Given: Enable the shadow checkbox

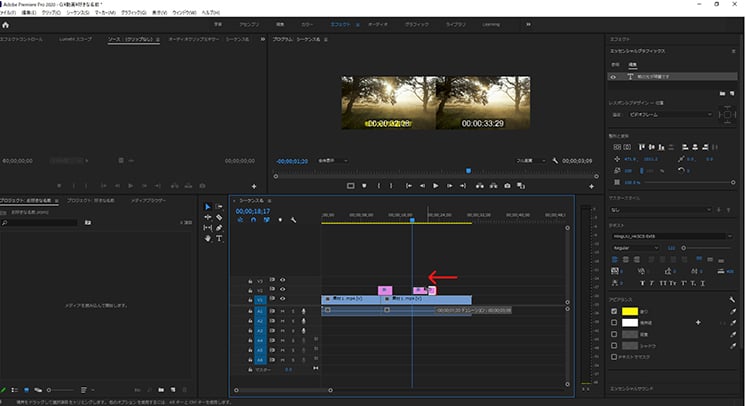Looking at the screenshot, I should 614,345.
